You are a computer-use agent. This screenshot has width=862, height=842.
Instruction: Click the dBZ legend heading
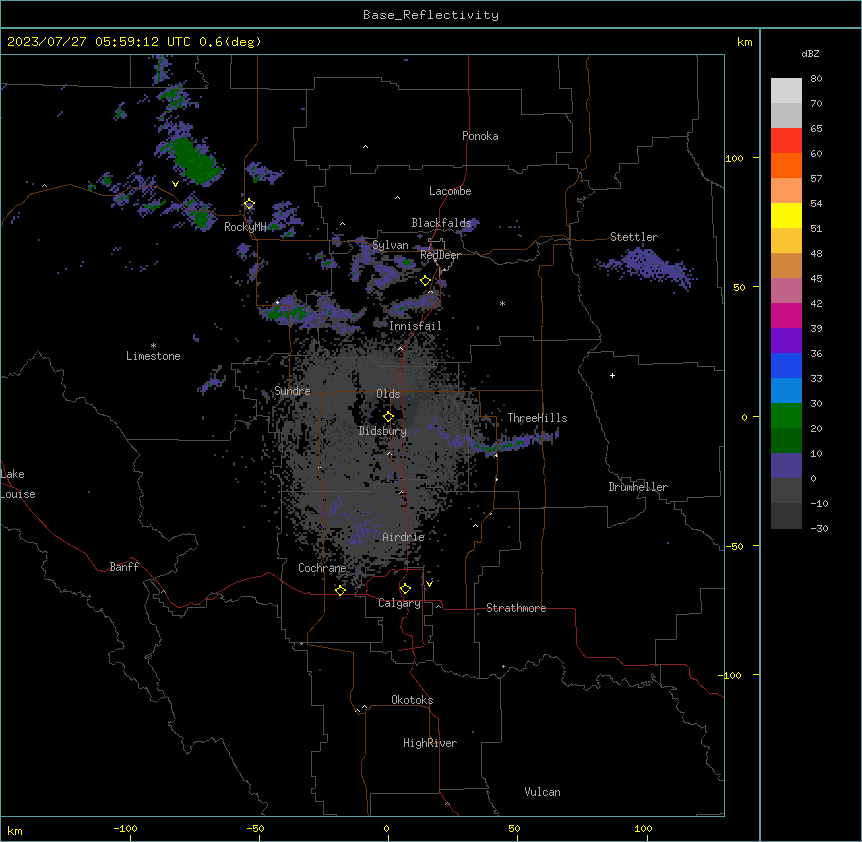810,54
